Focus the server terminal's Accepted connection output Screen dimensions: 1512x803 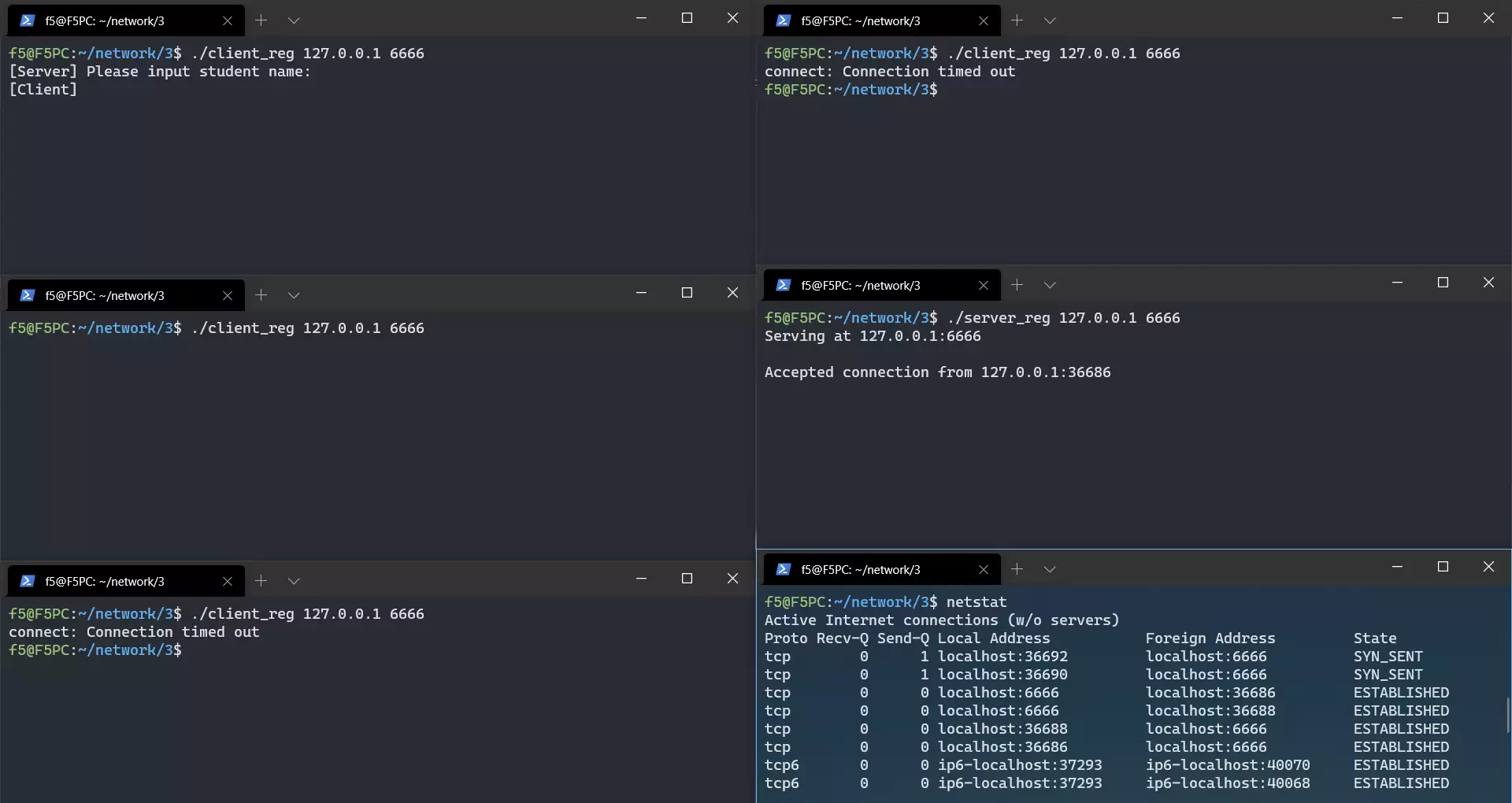click(937, 372)
